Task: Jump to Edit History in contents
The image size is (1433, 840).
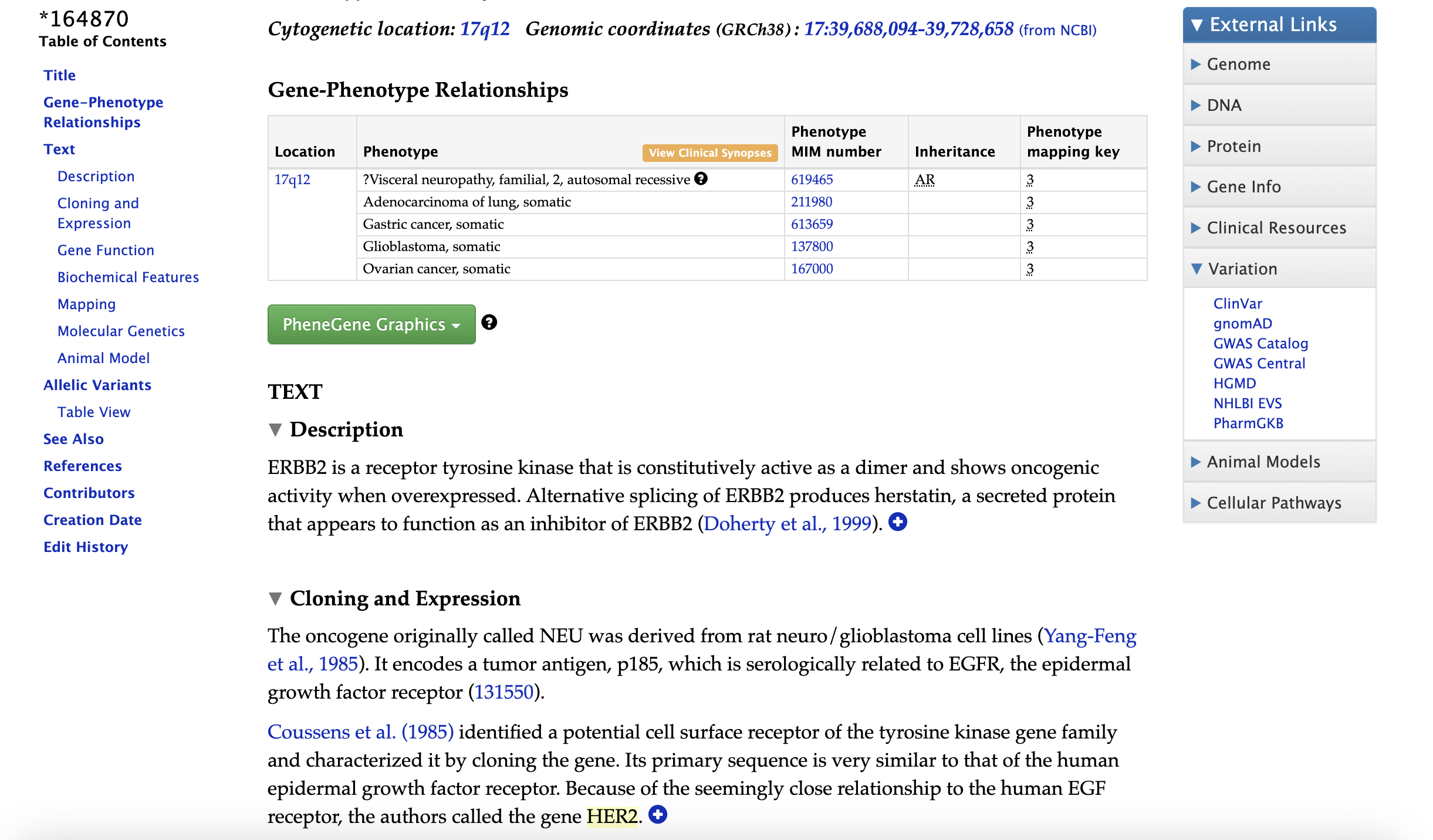Action: 86,547
